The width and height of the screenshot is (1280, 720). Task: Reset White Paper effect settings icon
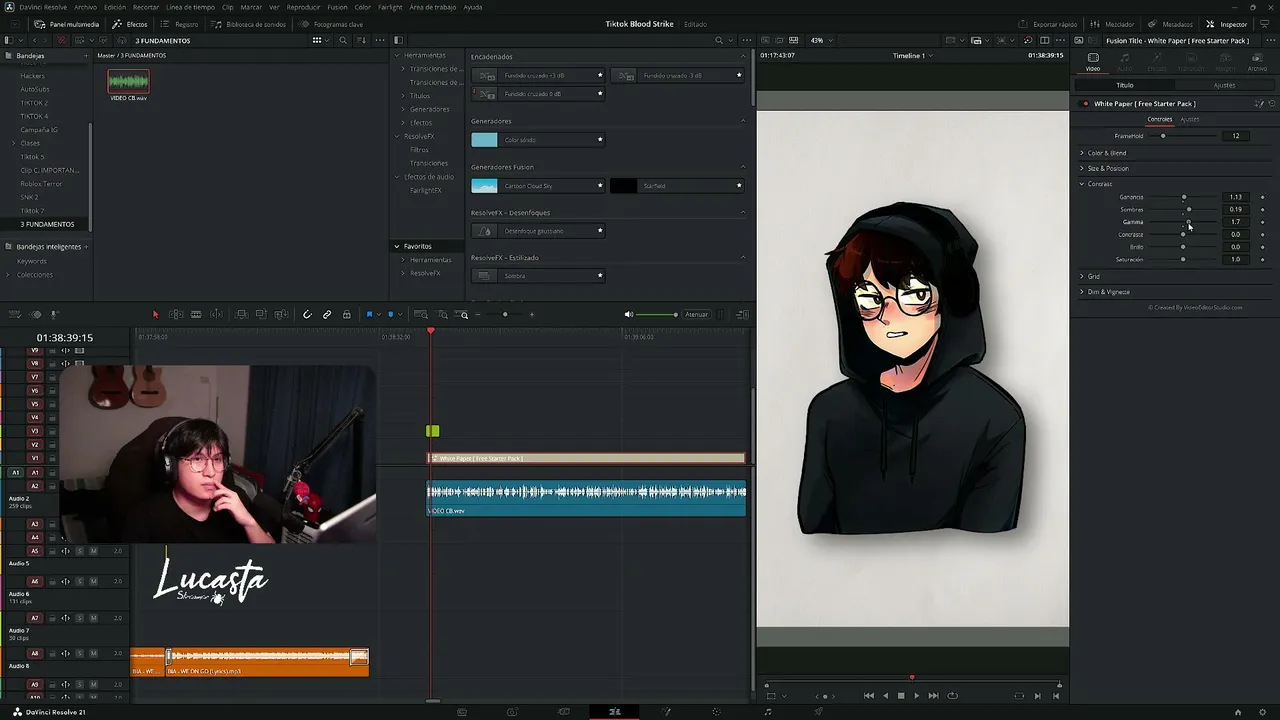point(1272,104)
